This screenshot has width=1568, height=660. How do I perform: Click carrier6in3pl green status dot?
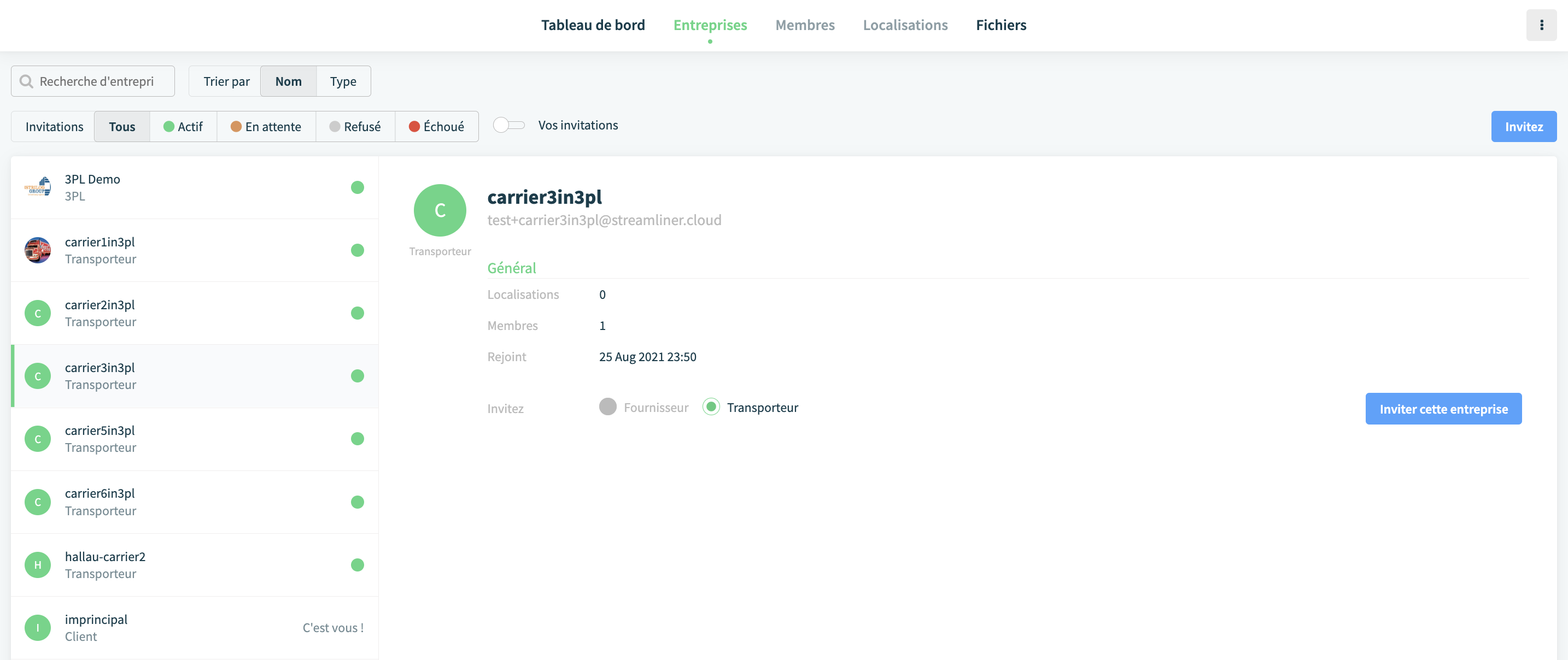[x=358, y=502]
